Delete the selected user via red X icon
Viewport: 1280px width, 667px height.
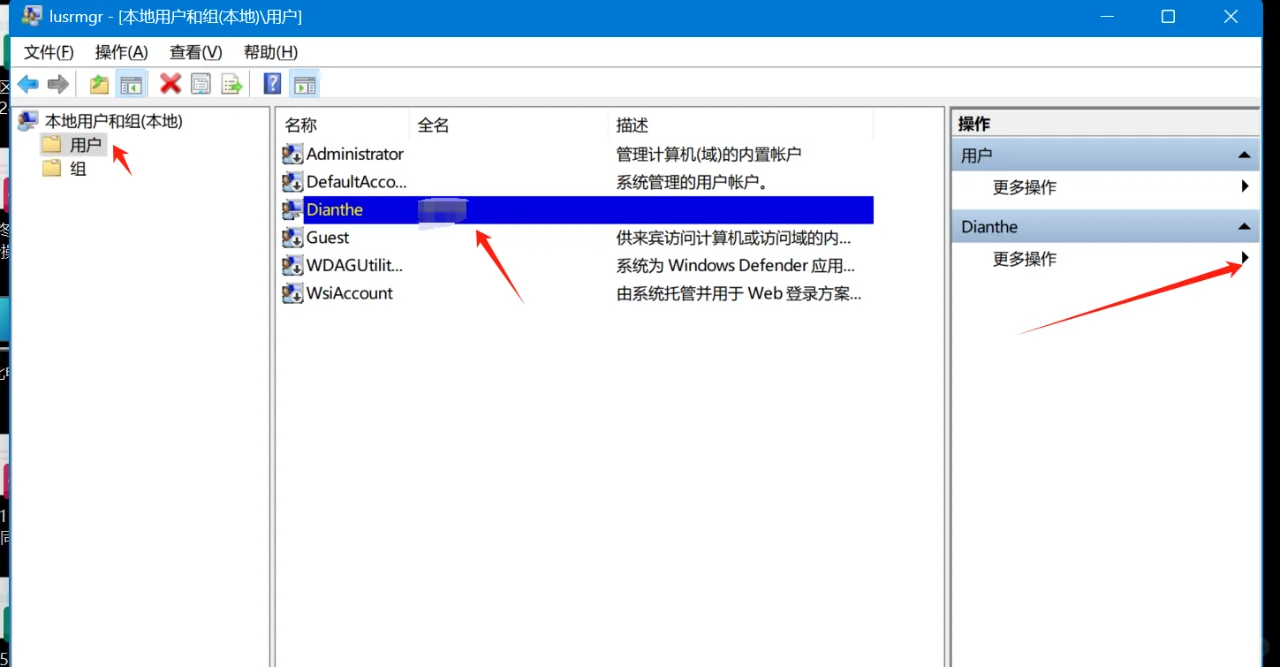(170, 84)
